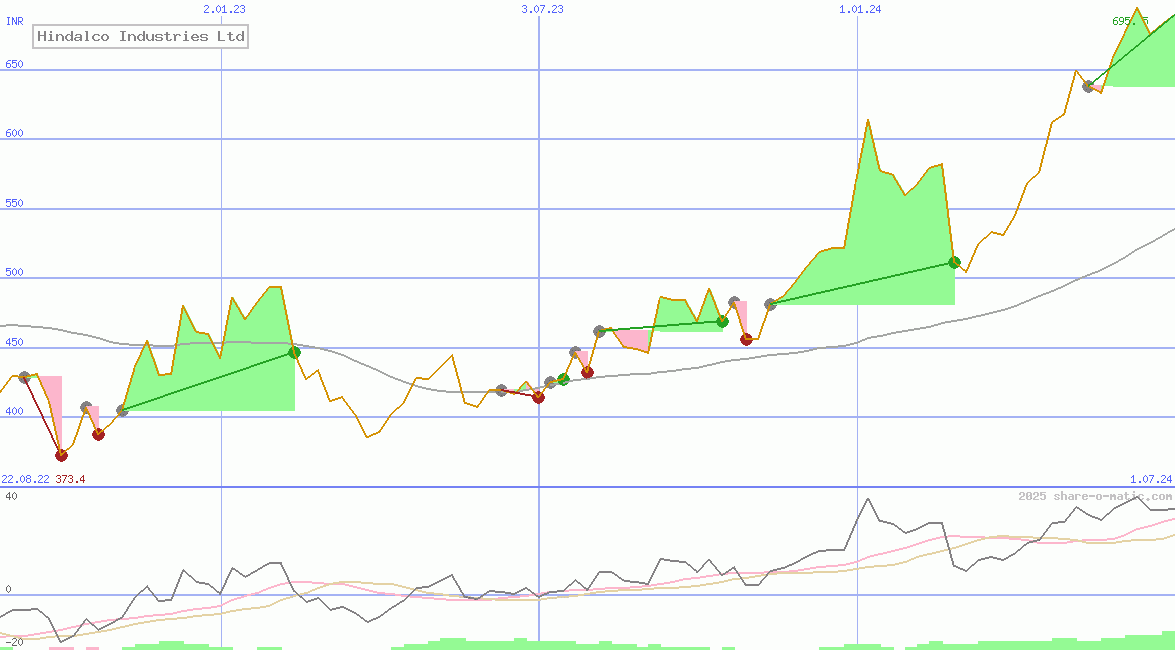
Task: Click the 500 price axis label
Action: (14, 272)
